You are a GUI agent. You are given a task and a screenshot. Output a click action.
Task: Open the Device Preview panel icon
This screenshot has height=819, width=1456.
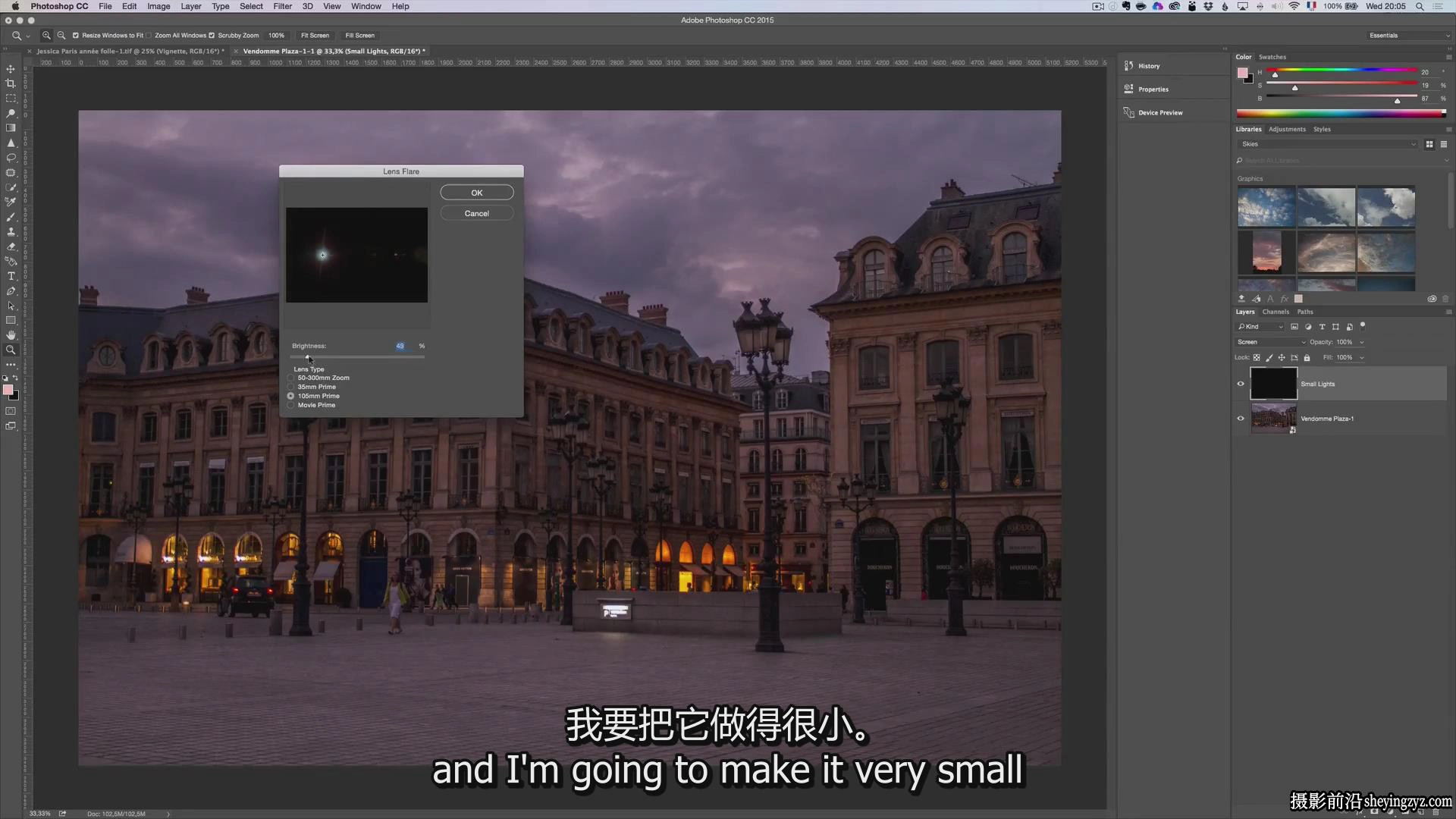coord(1128,113)
